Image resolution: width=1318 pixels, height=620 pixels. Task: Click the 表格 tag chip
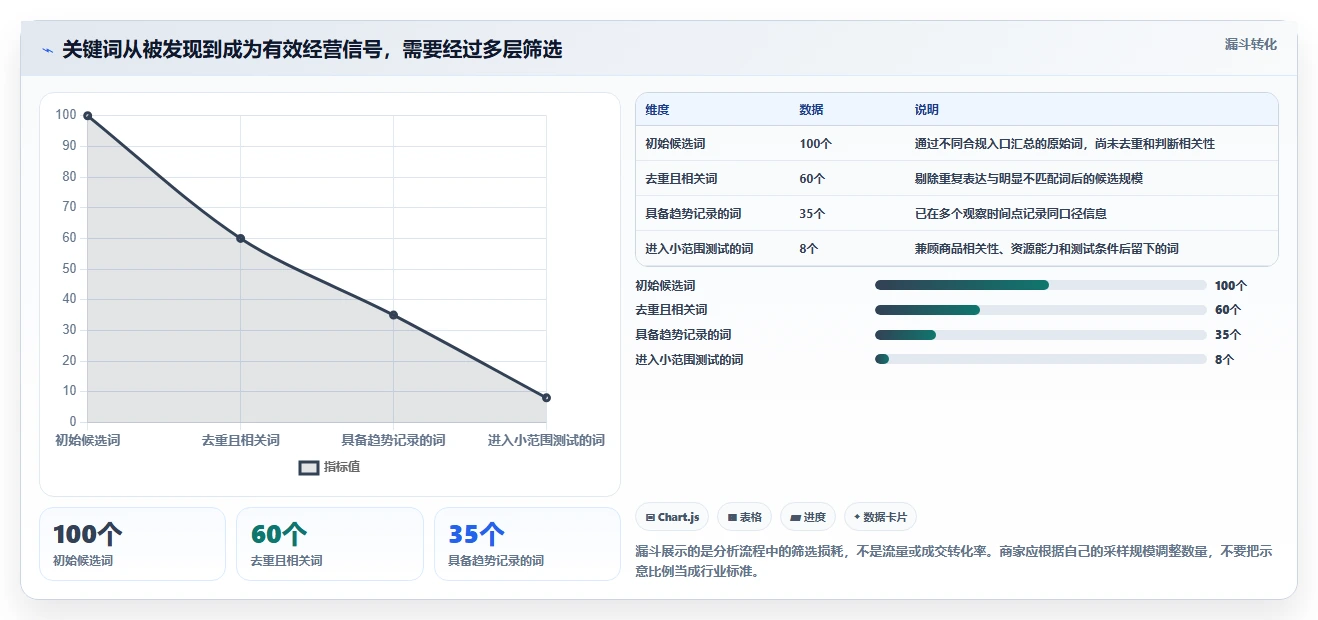[x=744, y=517]
